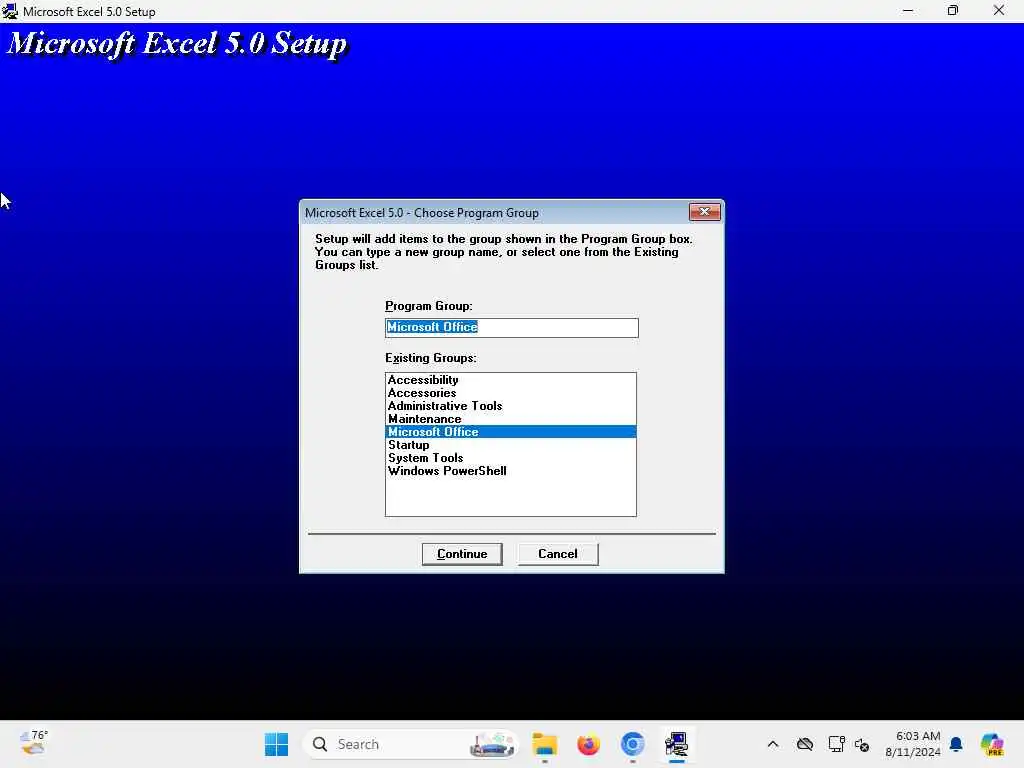Click the cloud sync tray icon
Image resolution: width=1024 pixels, height=768 pixels.
805,744
